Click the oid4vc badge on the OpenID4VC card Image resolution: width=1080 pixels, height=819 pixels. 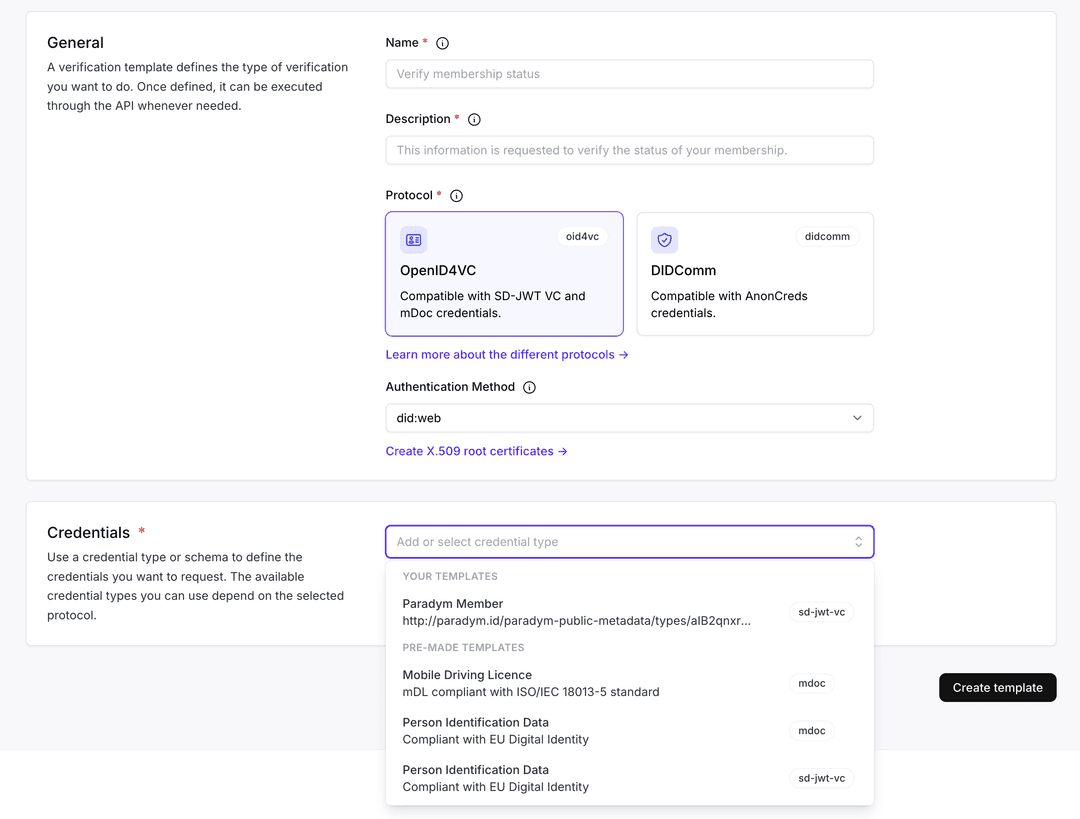point(582,236)
